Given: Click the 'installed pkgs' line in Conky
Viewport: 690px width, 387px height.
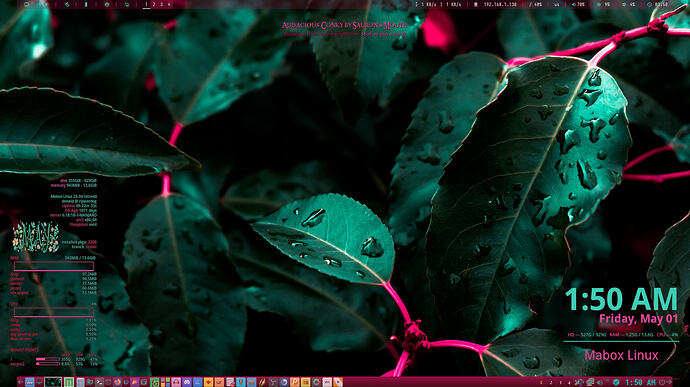Looking at the screenshot, I should [79, 242].
